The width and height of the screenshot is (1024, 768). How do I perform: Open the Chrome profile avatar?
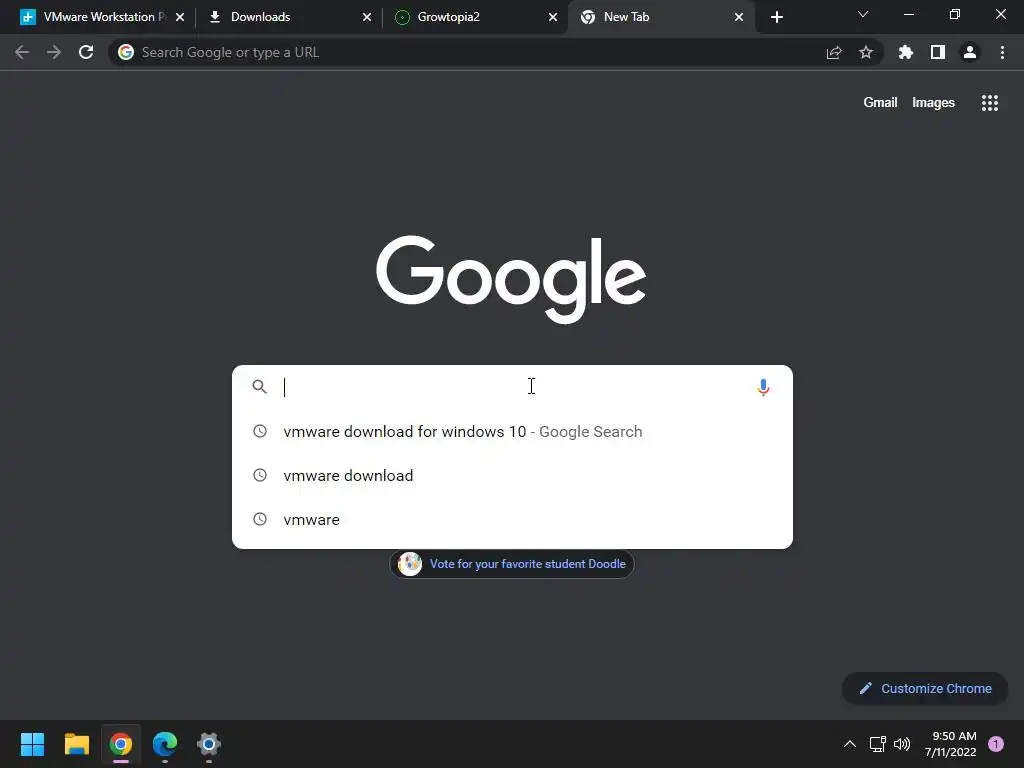click(970, 52)
